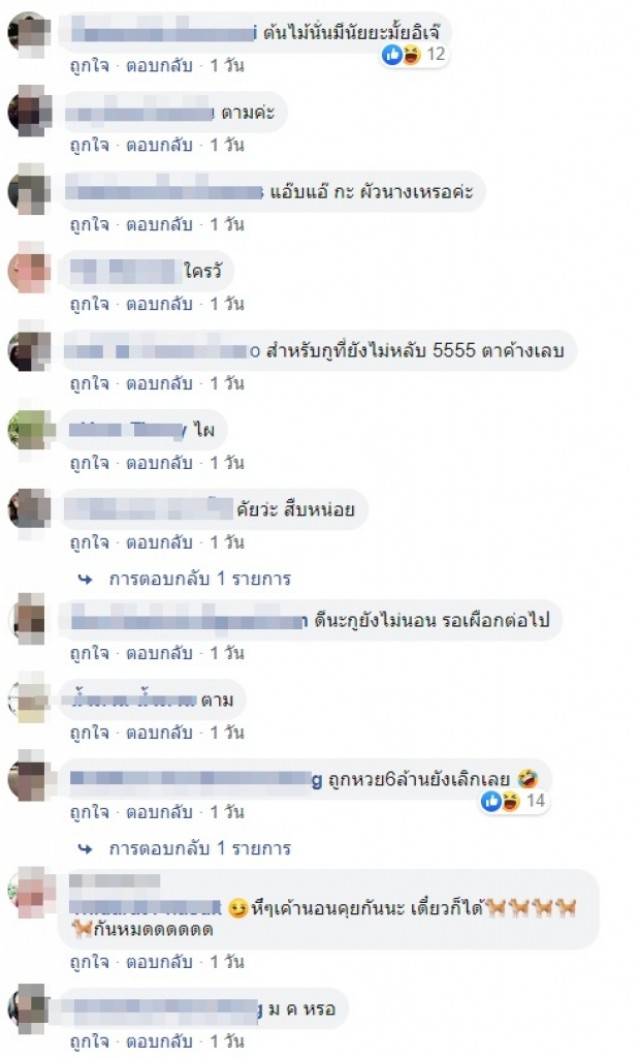Open blurred username on ตามค่ะ comment

140,113
